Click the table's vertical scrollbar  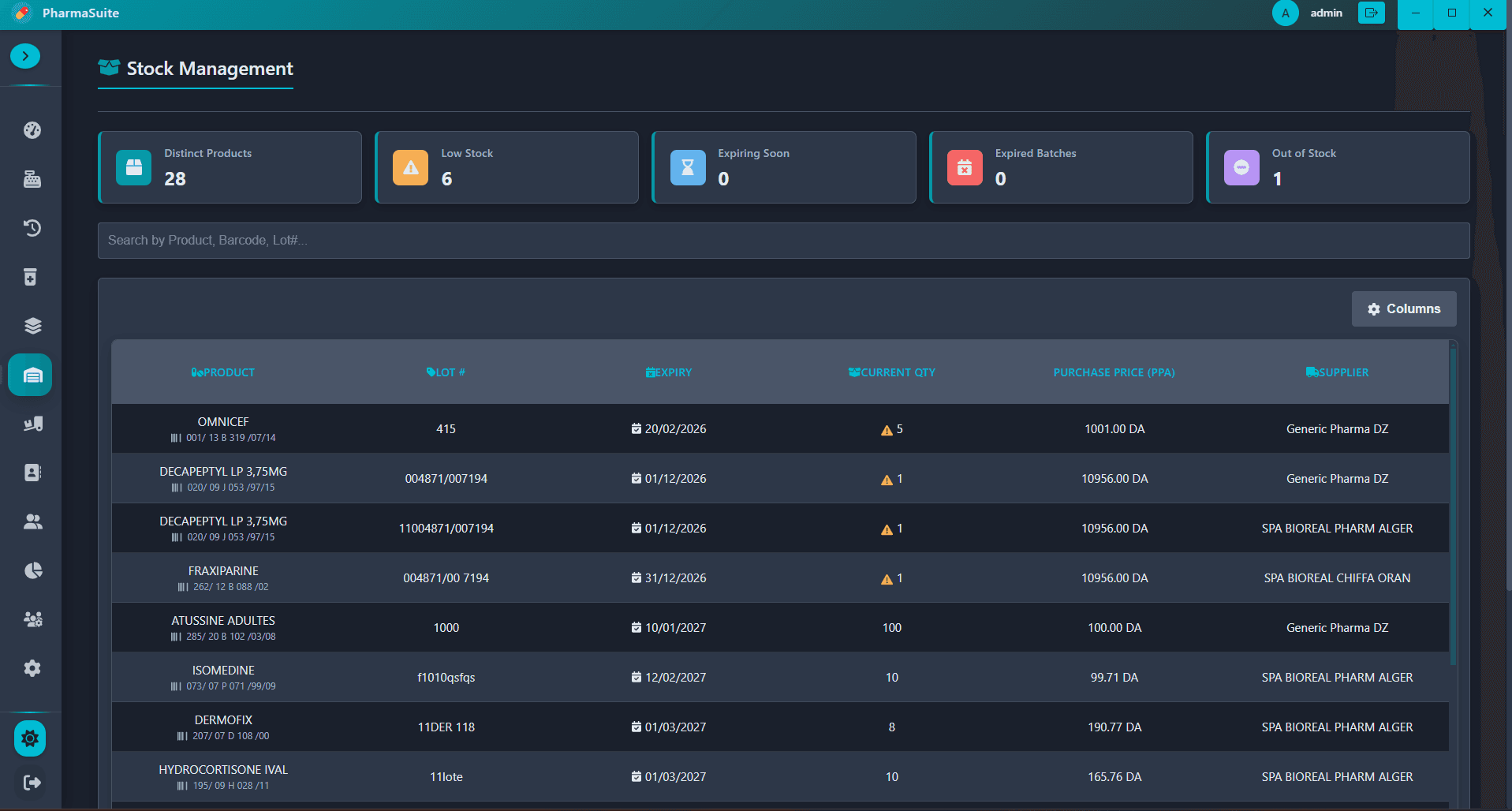tap(1453, 505)
